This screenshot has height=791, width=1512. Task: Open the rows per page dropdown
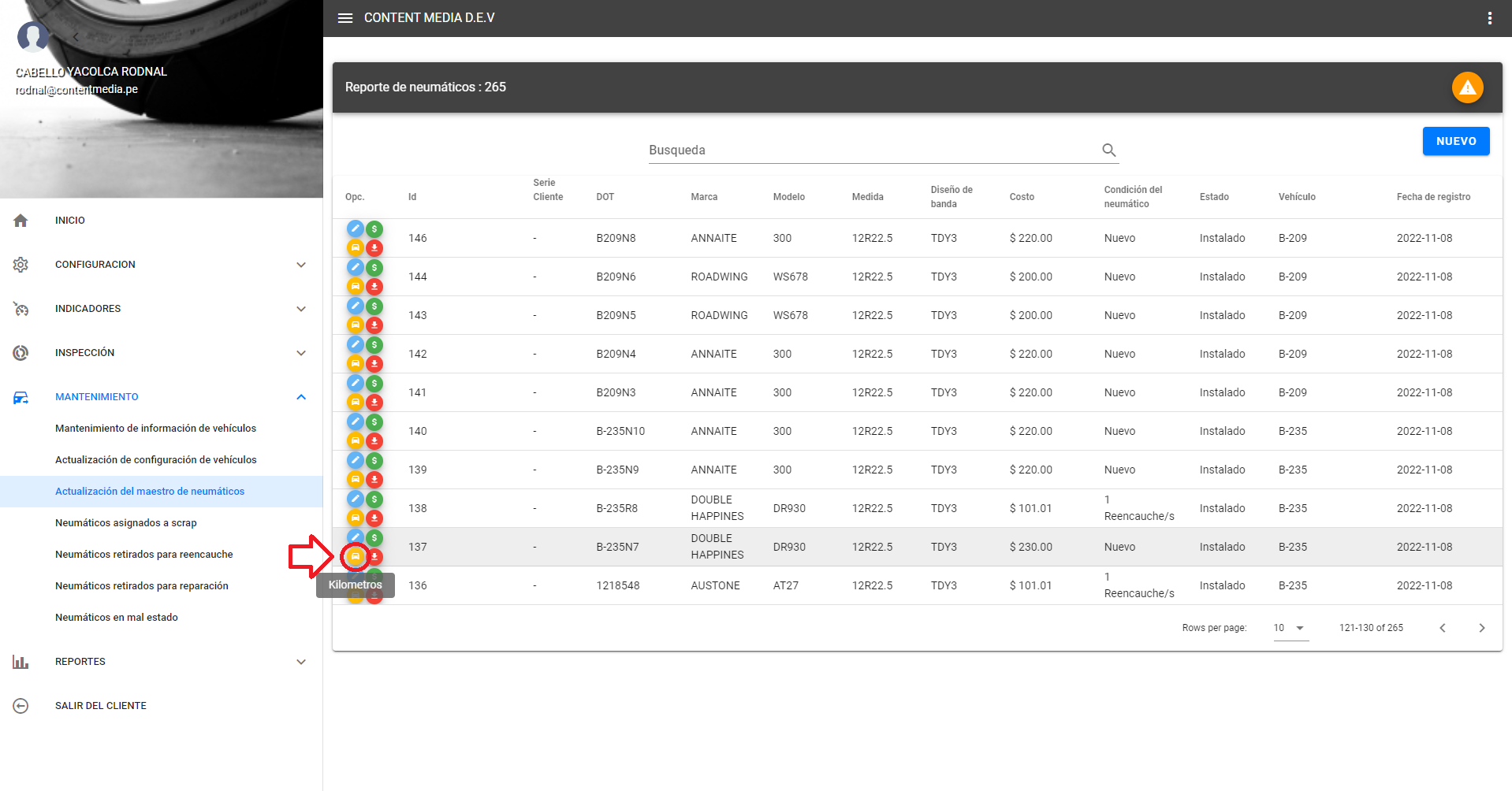[x=1290, y=628]
